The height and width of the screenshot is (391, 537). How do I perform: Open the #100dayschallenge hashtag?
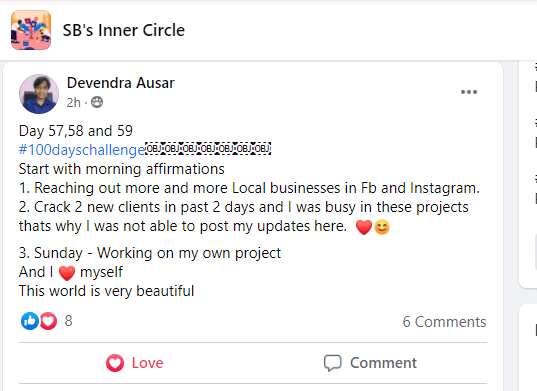pos(82,150)
